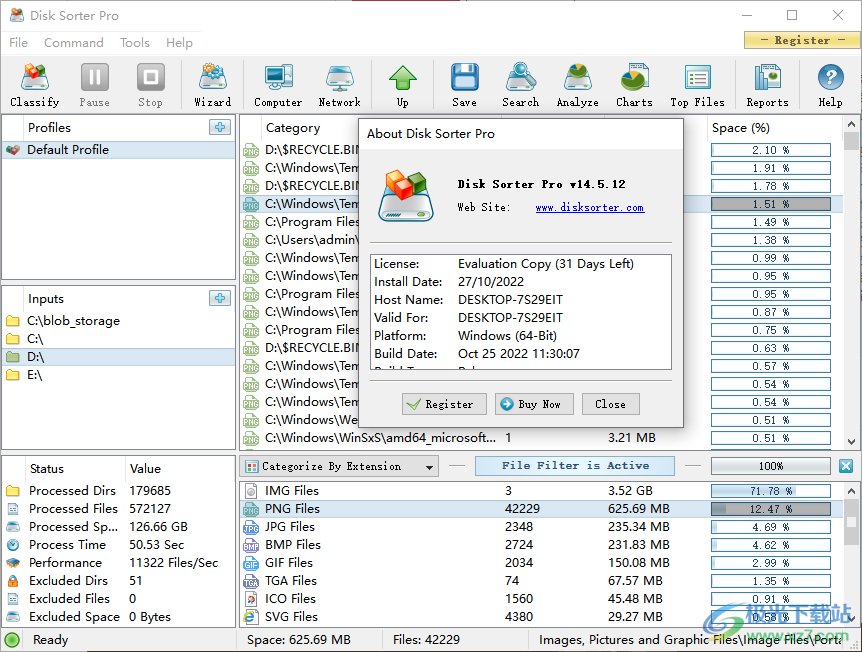Click the BMP Files type icon
This screenshot has height=652, width=862.
pos(251,545)
